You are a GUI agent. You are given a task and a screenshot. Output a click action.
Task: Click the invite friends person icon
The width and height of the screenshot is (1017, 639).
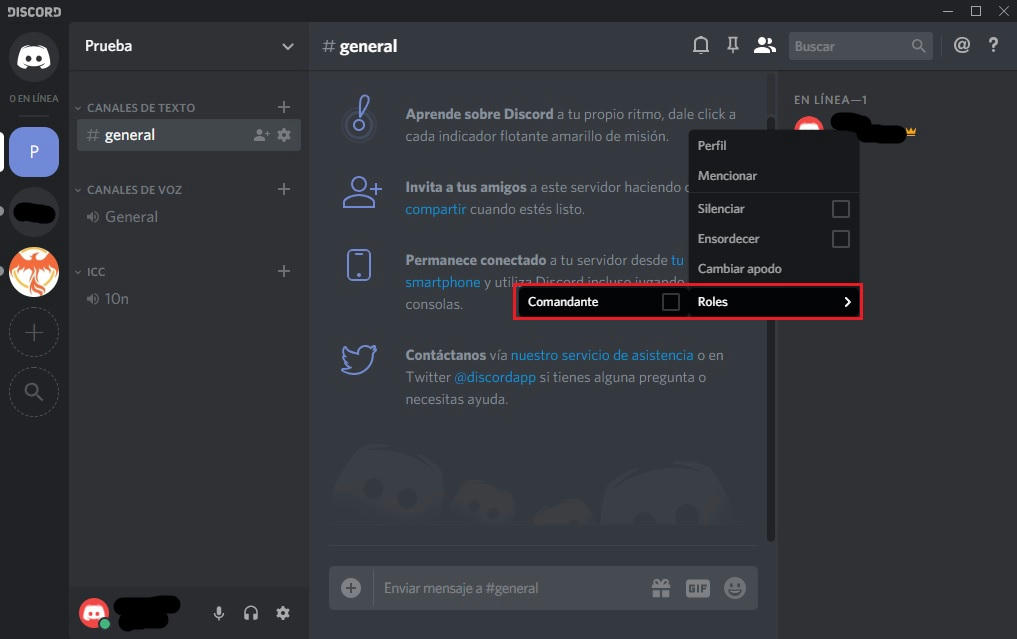[x=361, y=192]
